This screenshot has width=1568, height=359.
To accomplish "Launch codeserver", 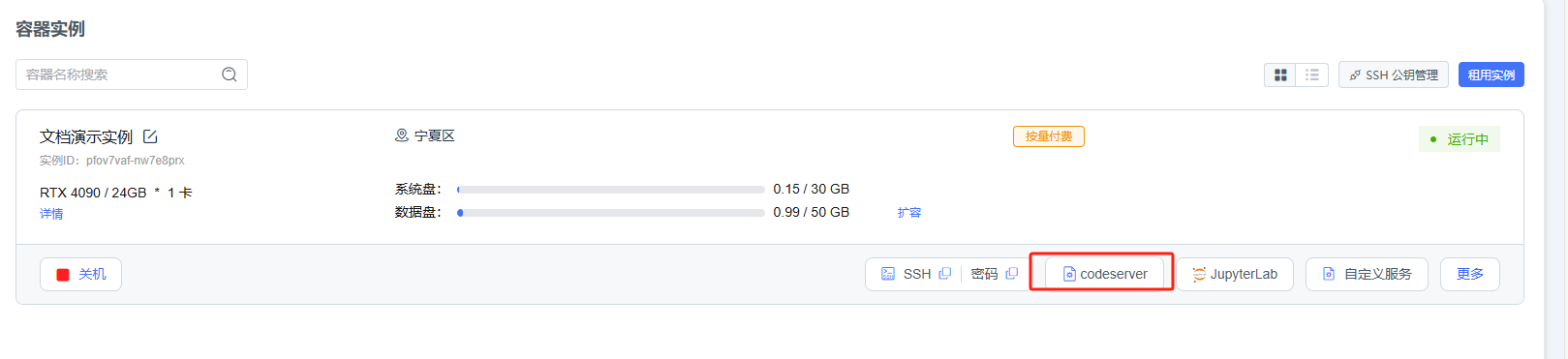I will 1104,274.
